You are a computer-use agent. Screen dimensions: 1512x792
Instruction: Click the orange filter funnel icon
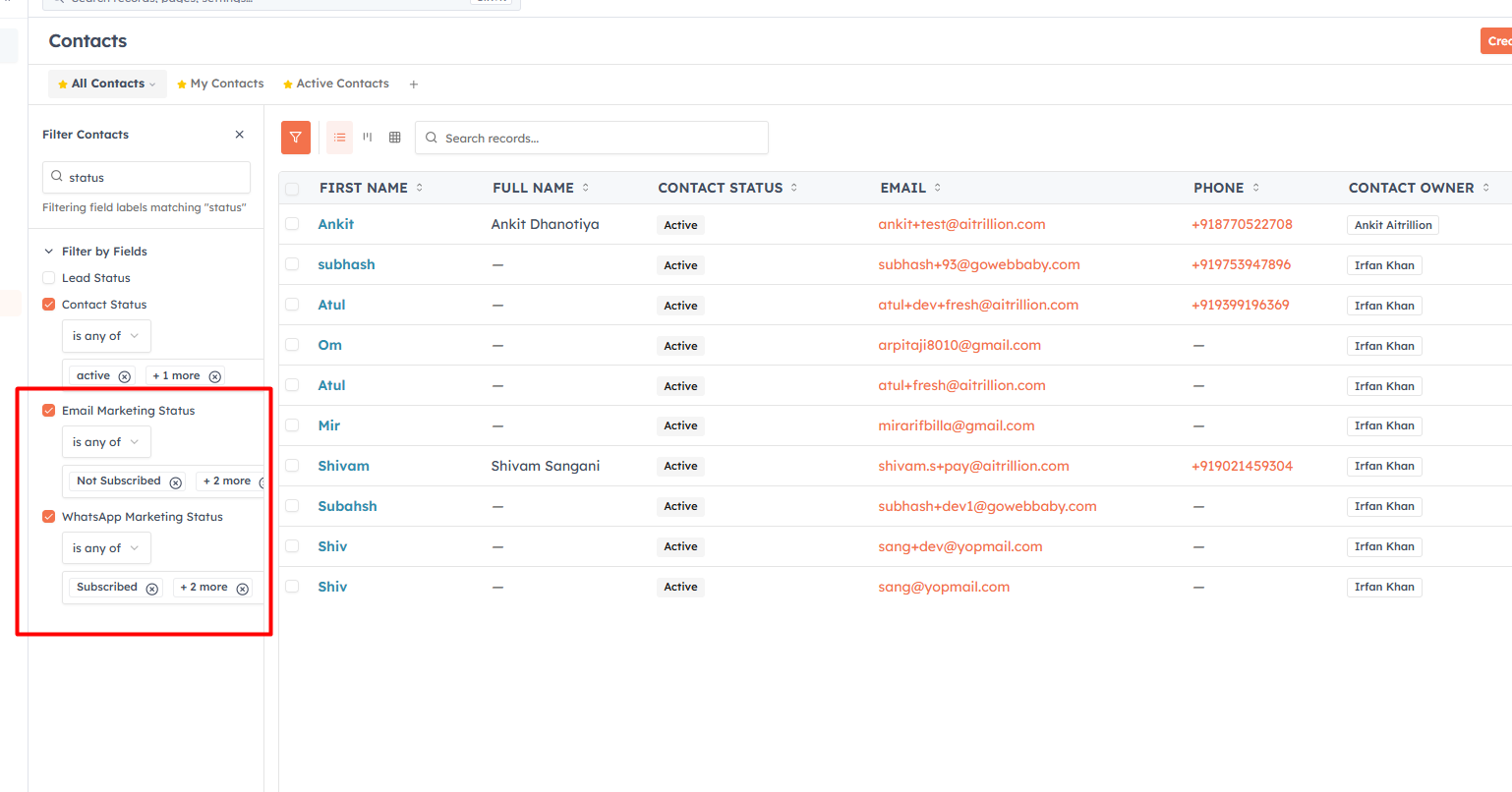296,138
